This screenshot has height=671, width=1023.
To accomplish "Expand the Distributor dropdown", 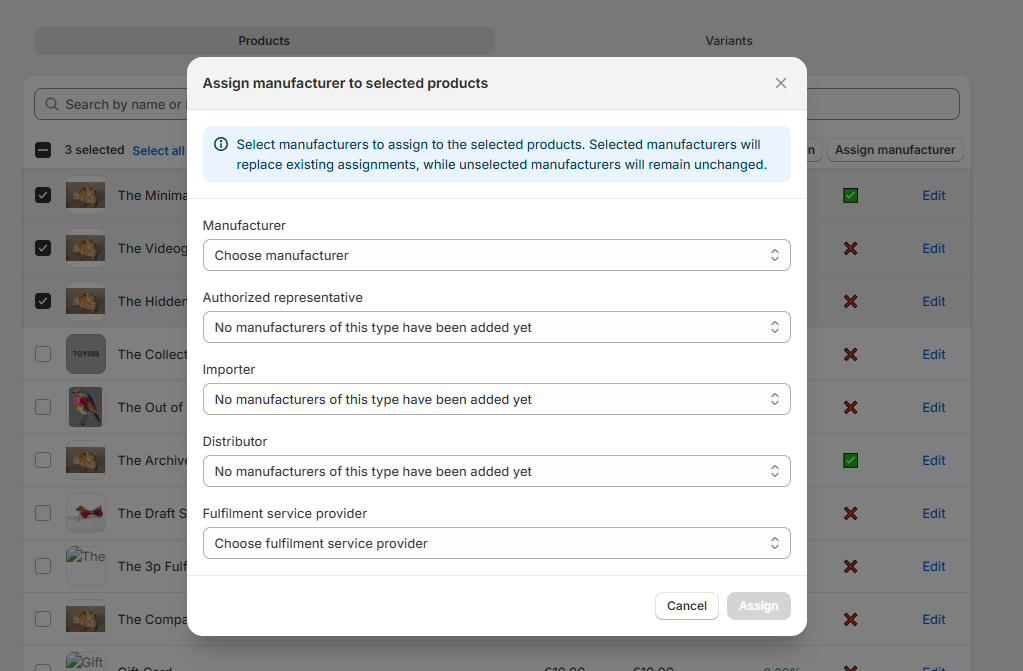I will tap(496, 471).
